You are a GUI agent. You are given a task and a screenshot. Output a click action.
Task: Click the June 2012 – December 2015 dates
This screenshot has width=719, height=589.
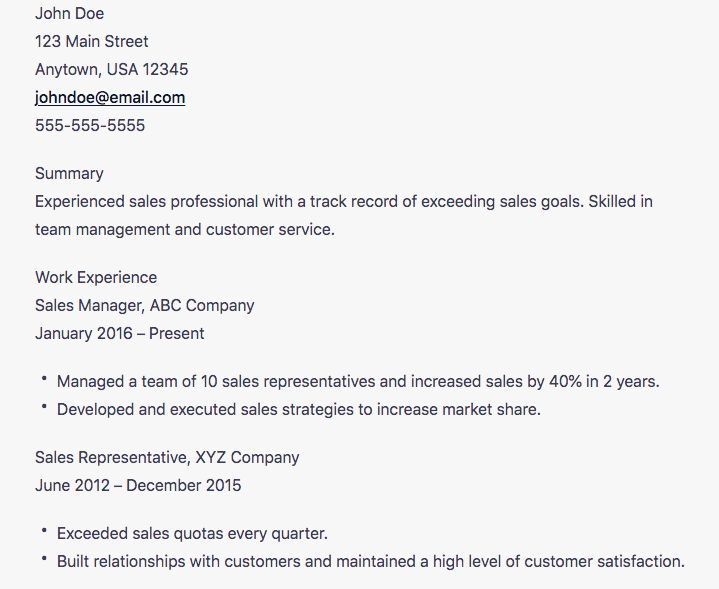click(138, 485)
